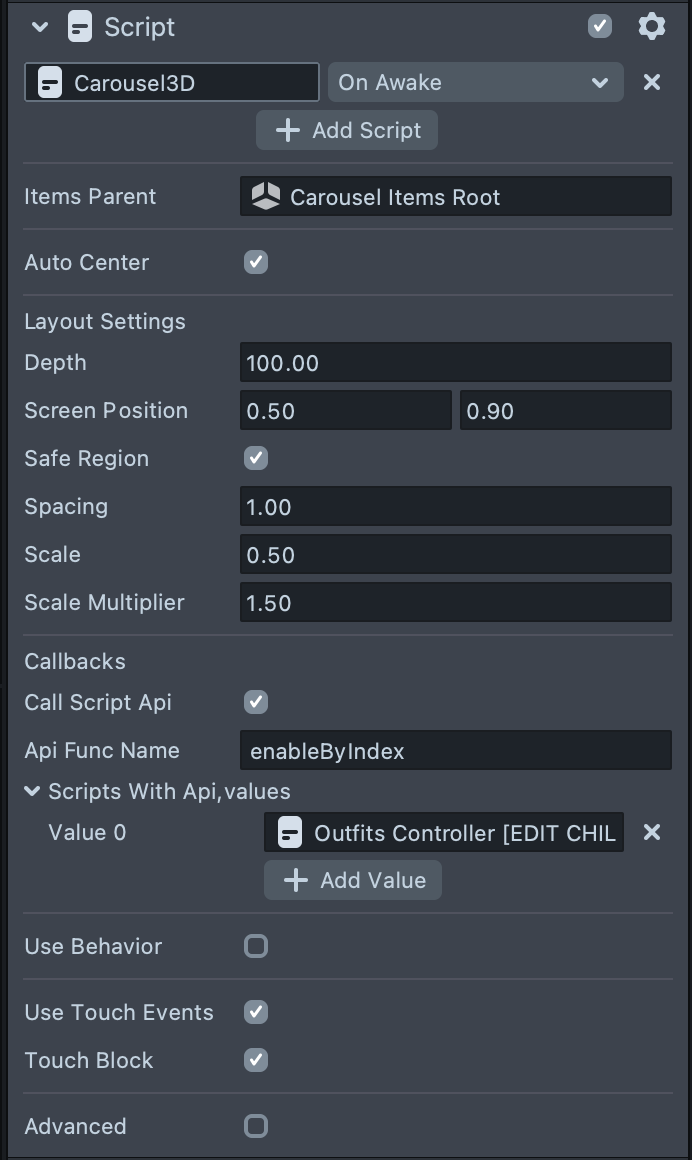Enable the Use Behavior checkbox
This screenshot has height=1160, width=692.
pos(256,946)
